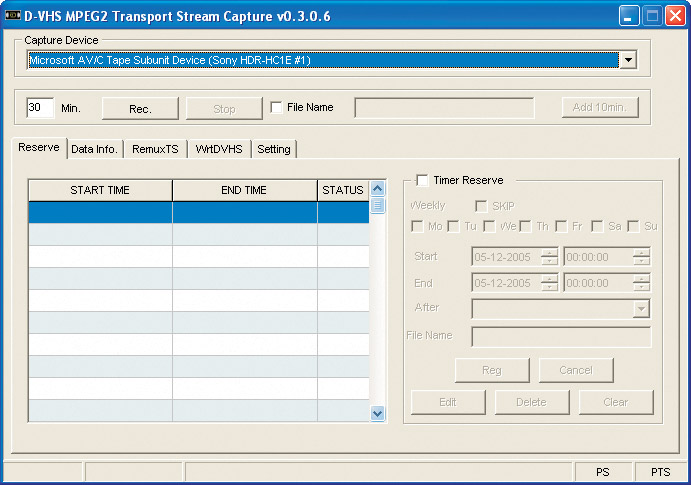Switch to the Data Info. tab

pyautogui.click(x=95, y=149)
